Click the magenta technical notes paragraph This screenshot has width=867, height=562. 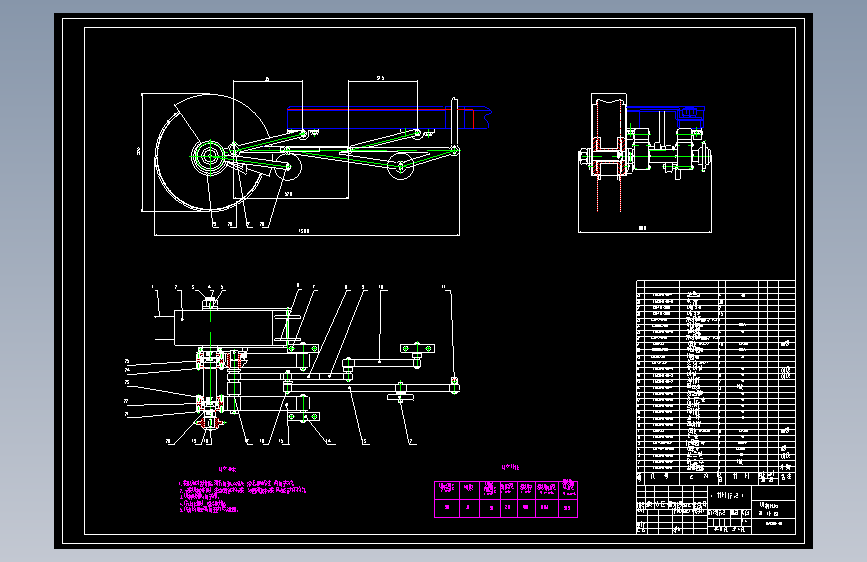click(x=242, y=496)
